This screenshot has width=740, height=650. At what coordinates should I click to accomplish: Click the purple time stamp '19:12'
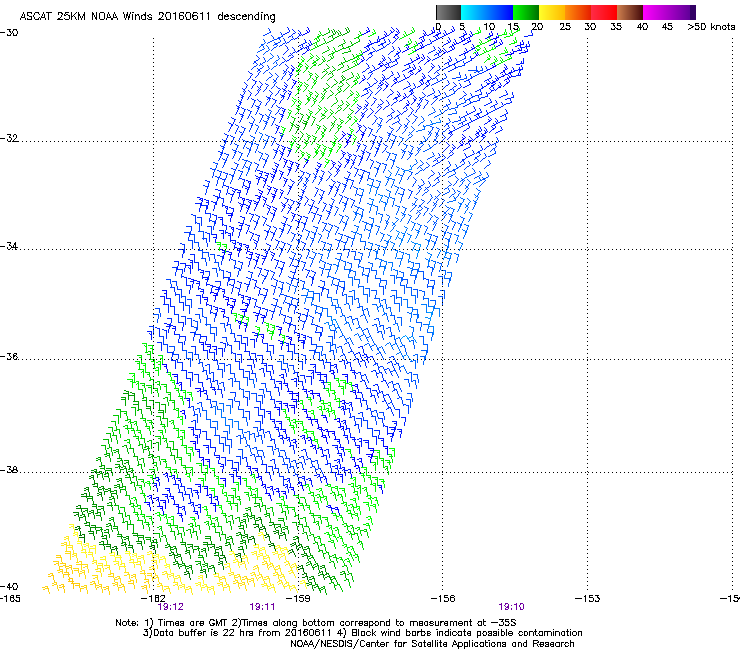pos(170,607)
